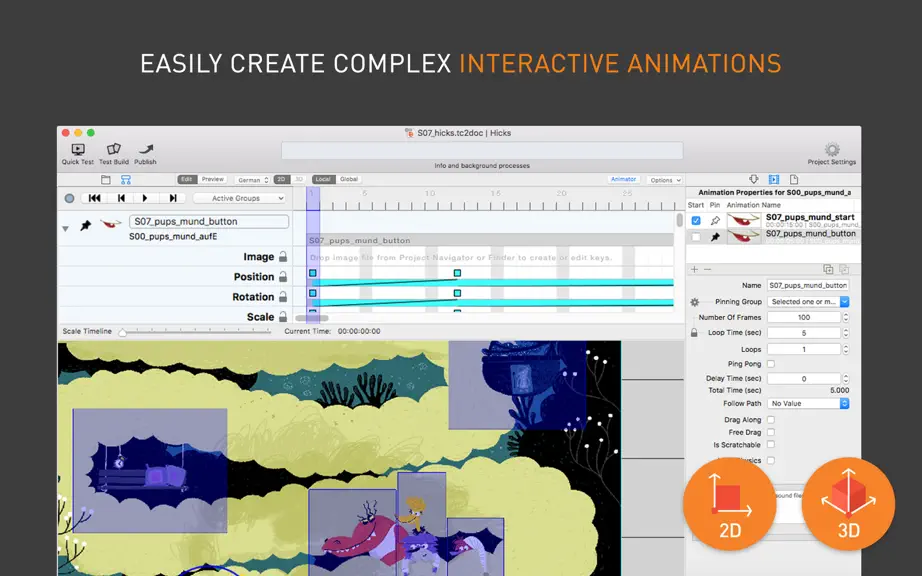Switch to the Preview tab
Screen dimensions: 922x576
(212, 179)
